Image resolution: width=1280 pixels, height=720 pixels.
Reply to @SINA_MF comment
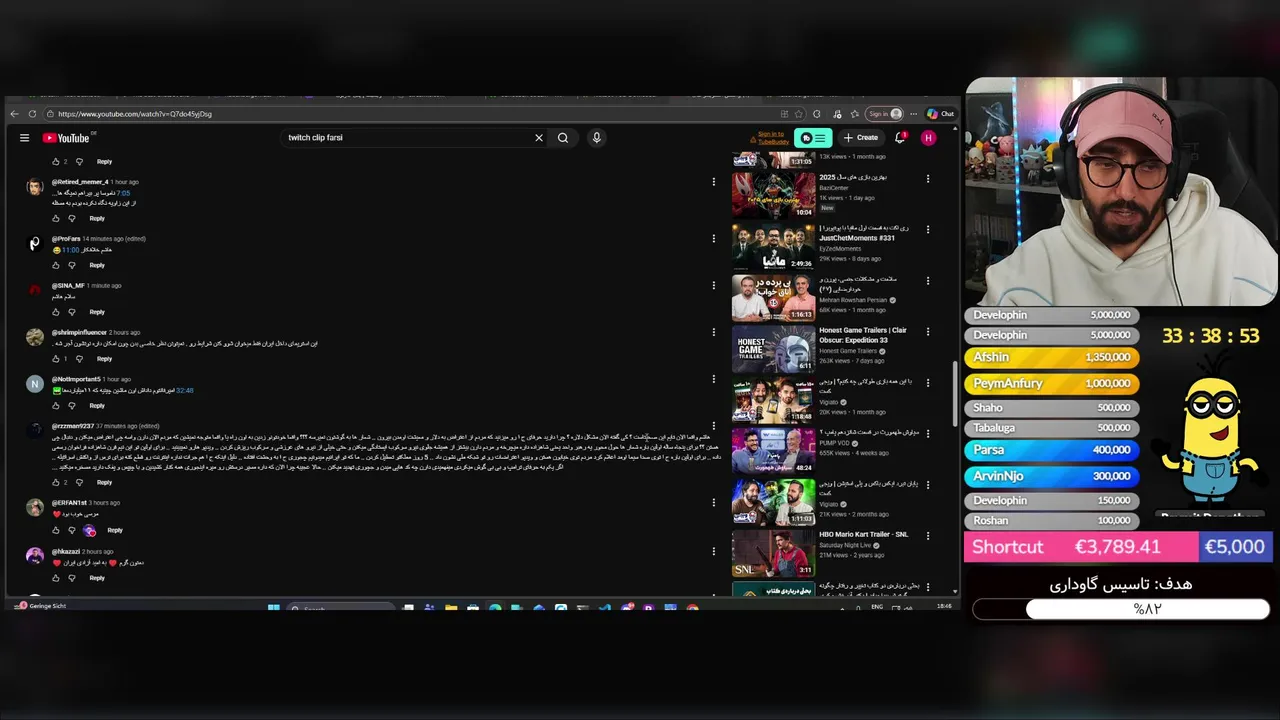[x=97, y=312]
